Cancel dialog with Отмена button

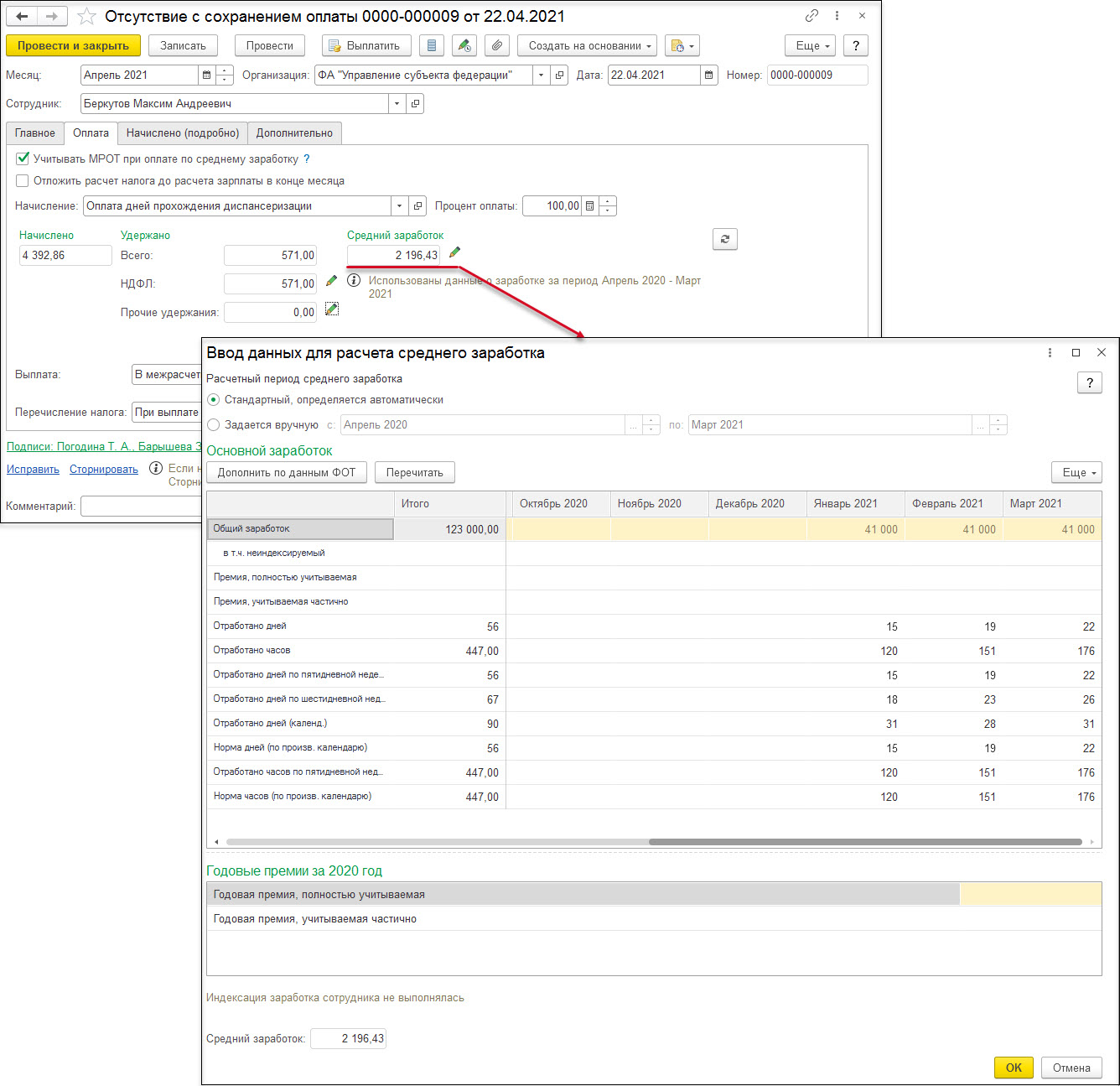click(1071, 1068)
